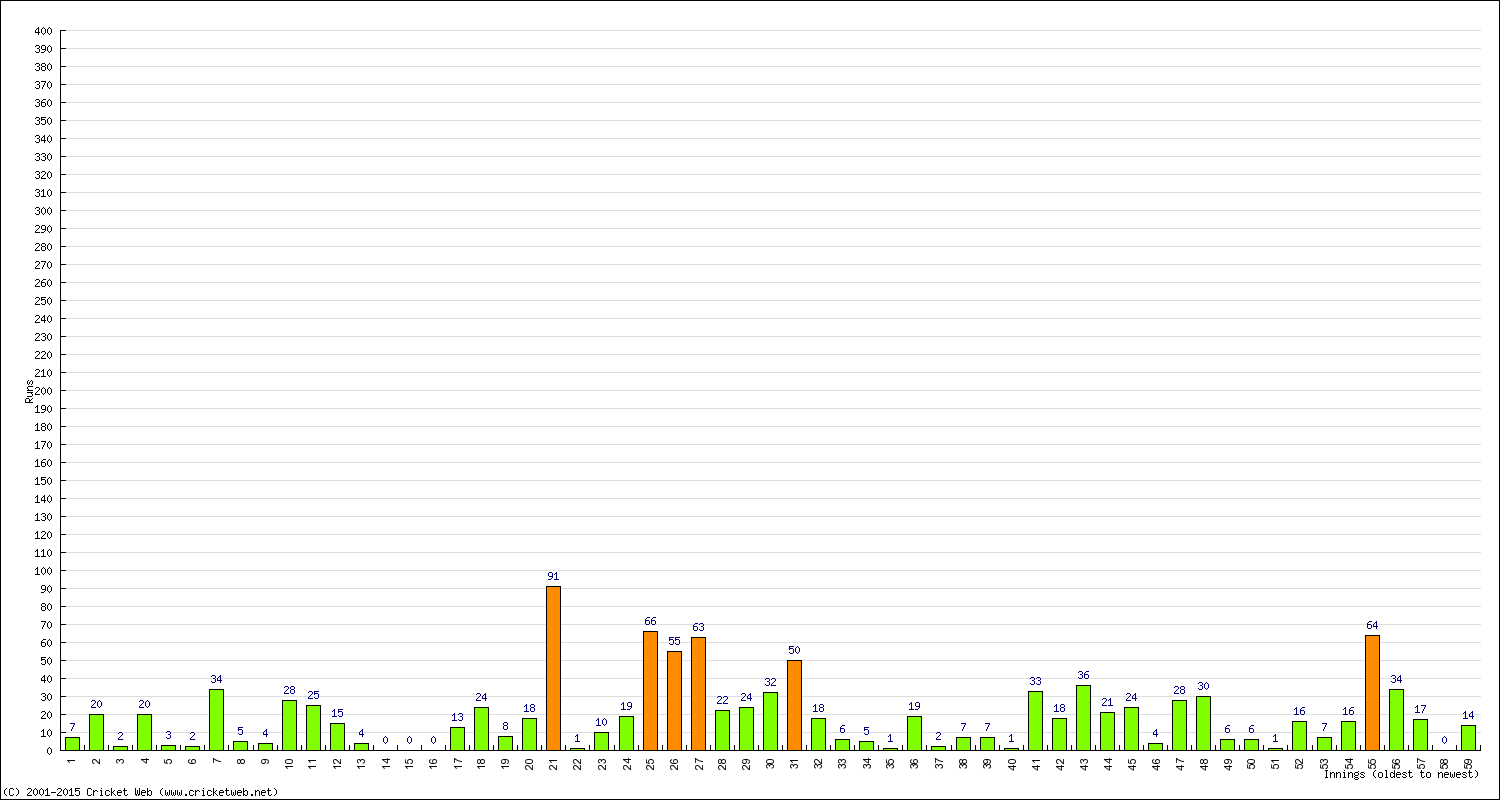Click the orange bar for inning 31
This screenshot has height=800, width=1500.
[794, 705]
